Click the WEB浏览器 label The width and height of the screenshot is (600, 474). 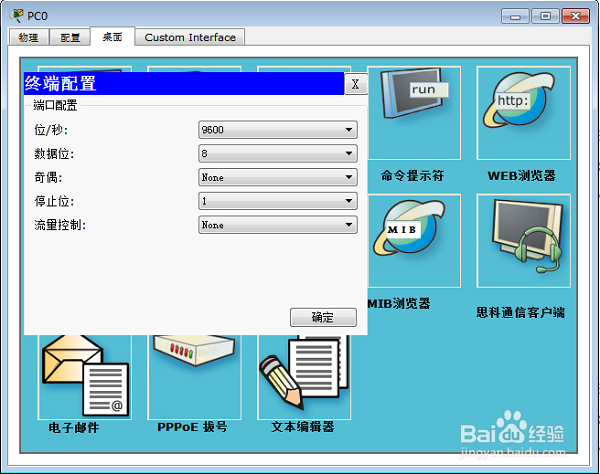(522, 176)
